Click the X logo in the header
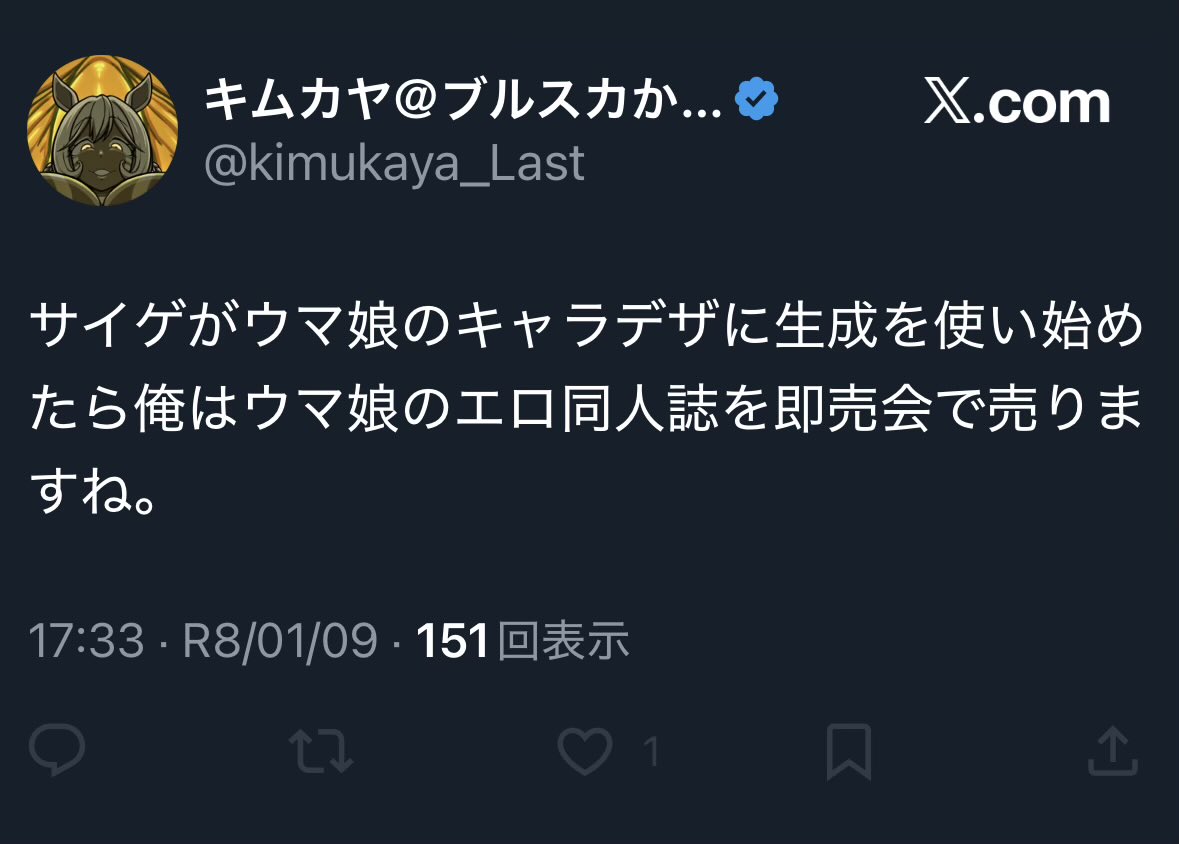 (948, 103)
